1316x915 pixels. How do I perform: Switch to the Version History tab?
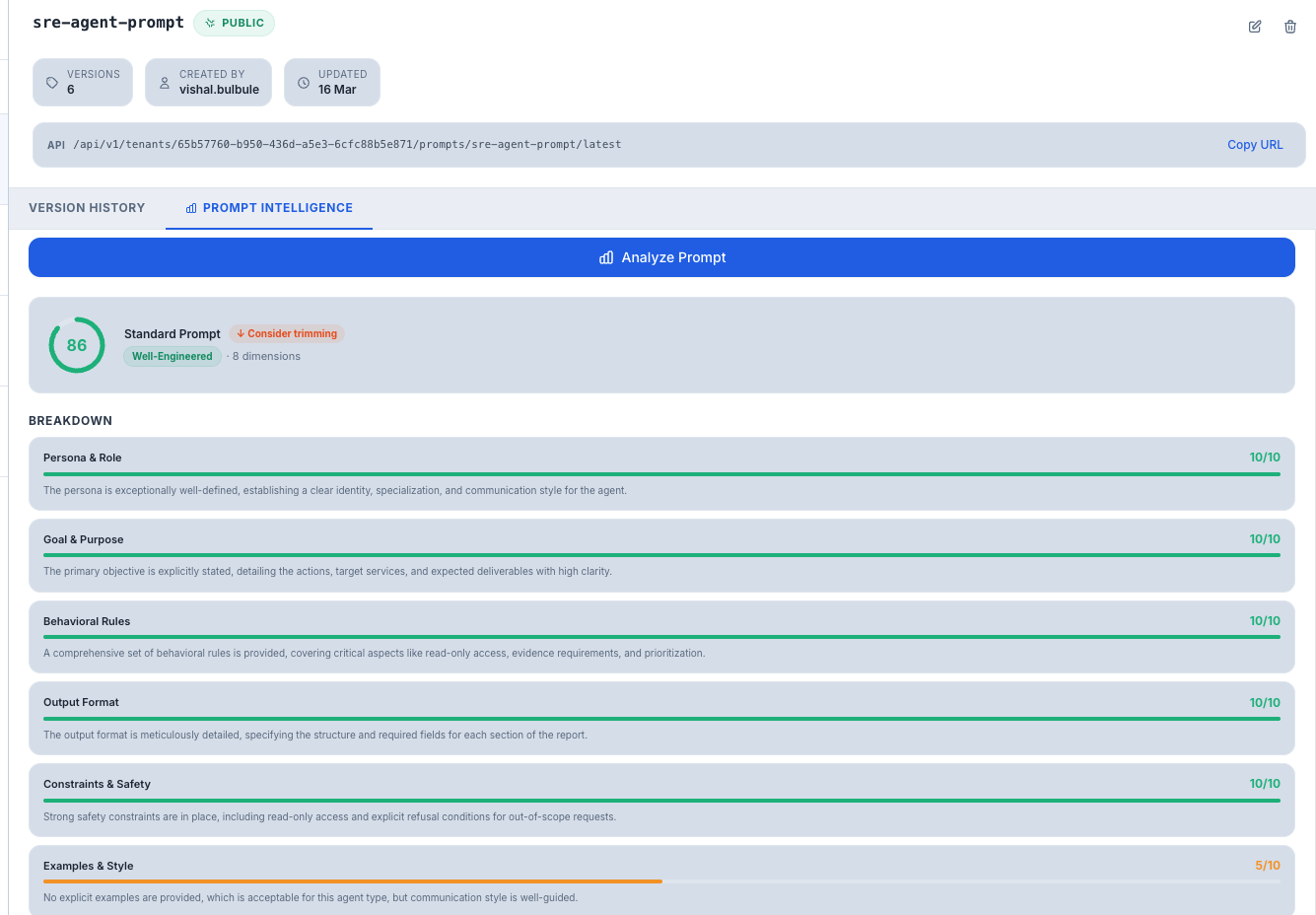(87, 208)
